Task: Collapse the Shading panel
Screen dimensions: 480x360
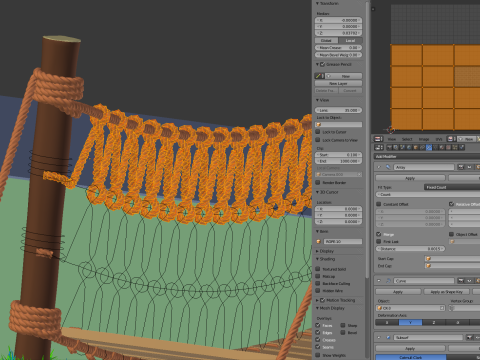Action: pyautogui.click(x=317, y=259)
